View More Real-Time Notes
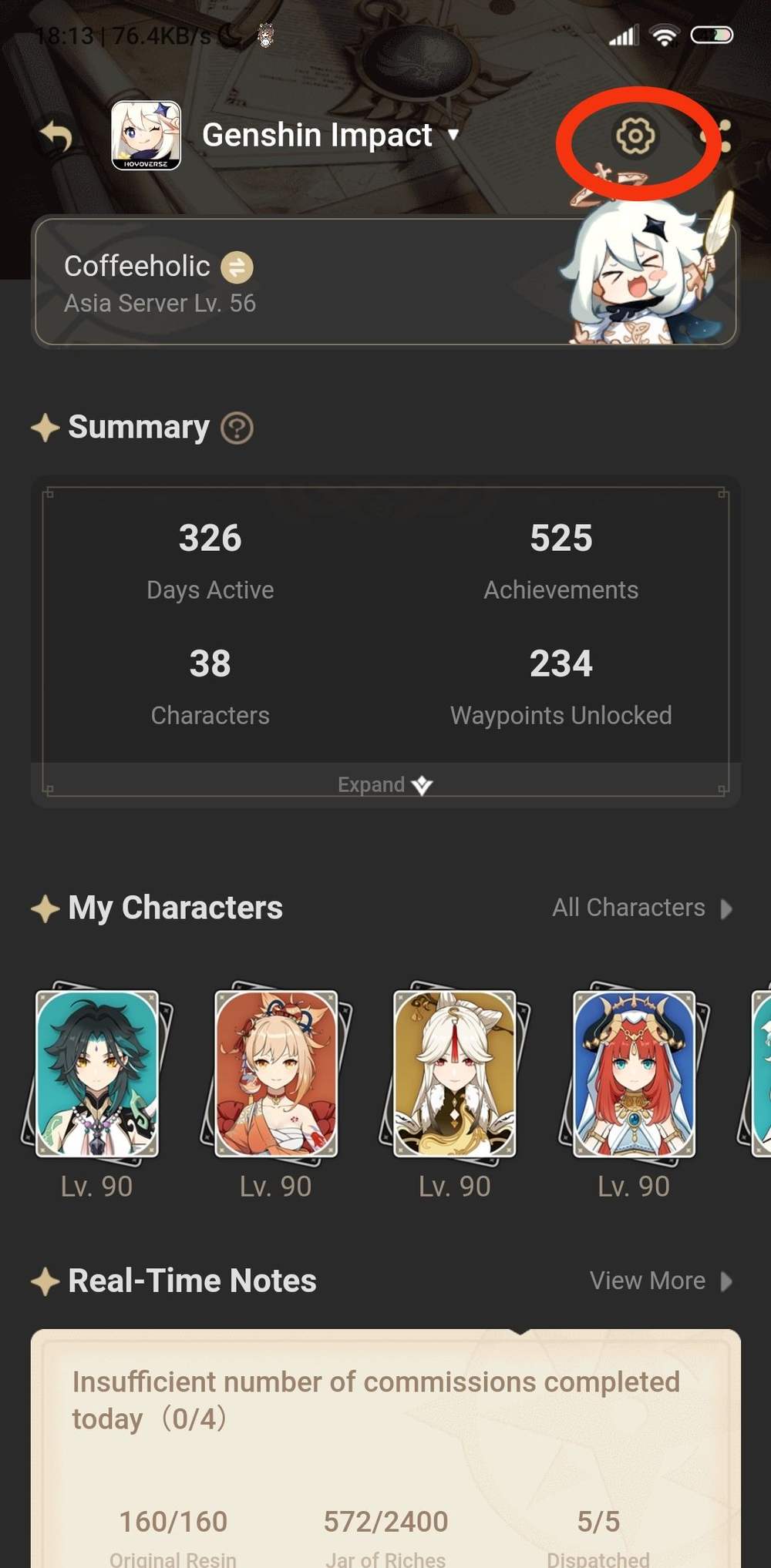 coord(661,1281)
